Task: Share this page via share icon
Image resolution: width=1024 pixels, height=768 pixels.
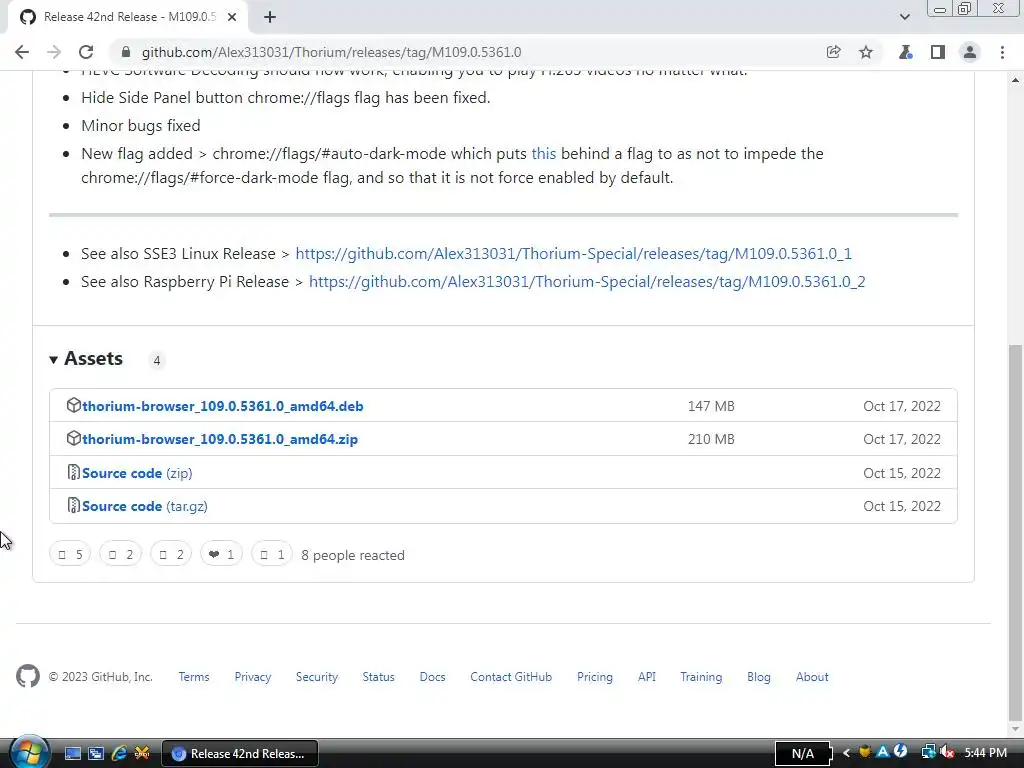Action: [833, 52]
